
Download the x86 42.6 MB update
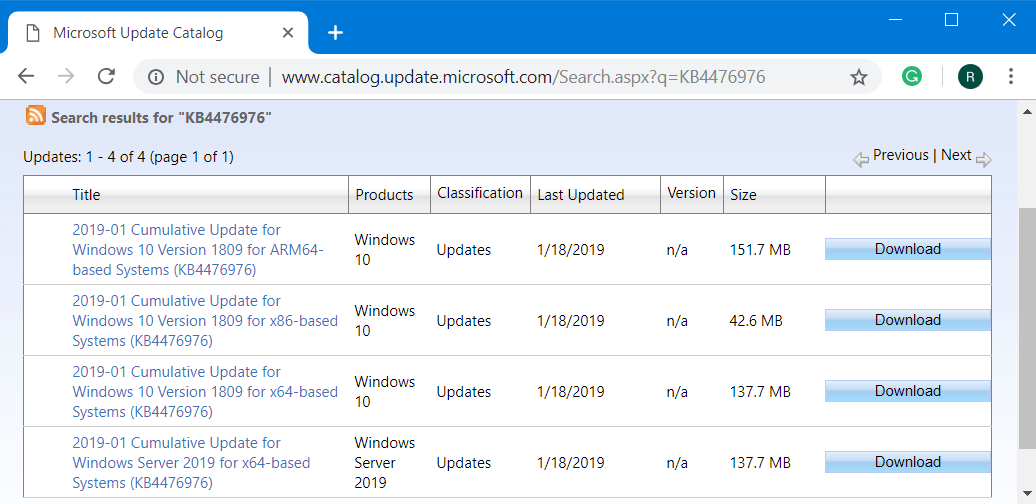click(908, 320)
